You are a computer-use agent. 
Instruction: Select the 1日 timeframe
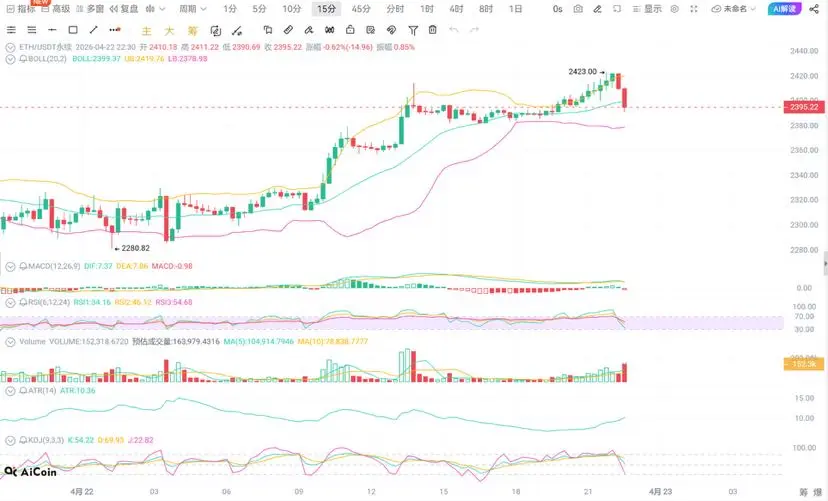tap(515, 9)
